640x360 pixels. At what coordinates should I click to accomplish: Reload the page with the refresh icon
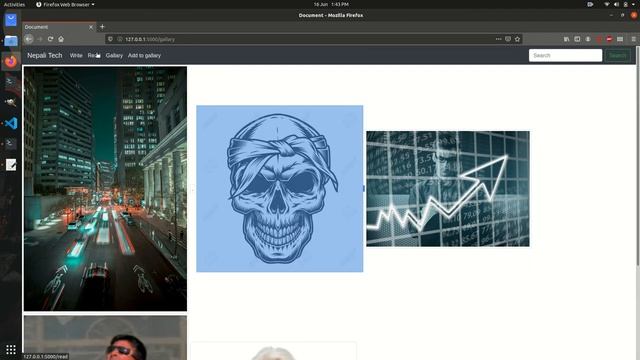pyautogui.click(x=50, y=39)
